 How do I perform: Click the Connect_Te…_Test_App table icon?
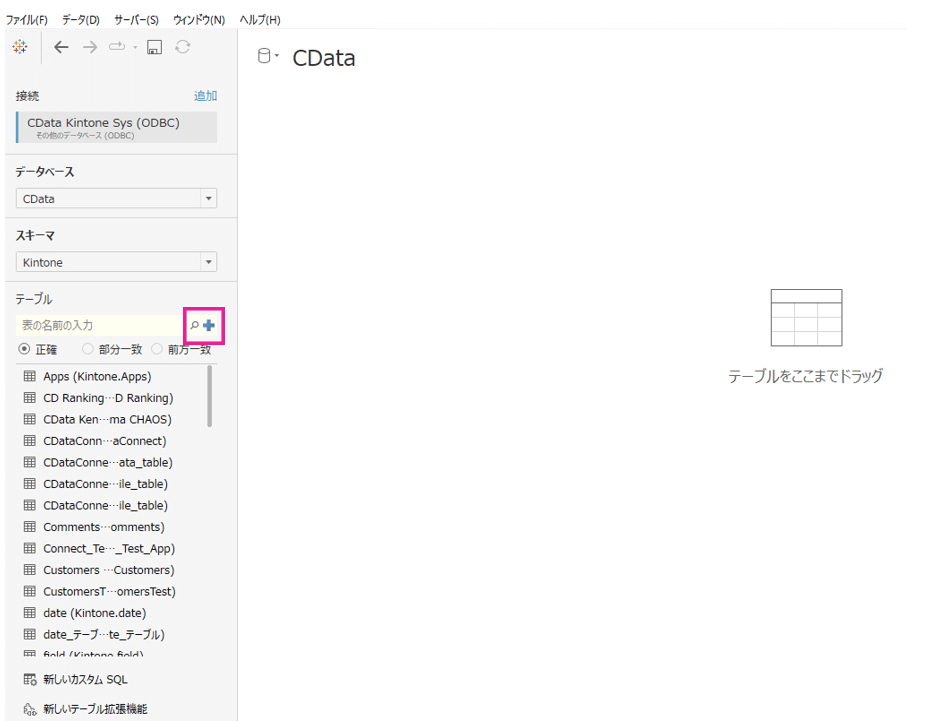(x=30, y=548)
